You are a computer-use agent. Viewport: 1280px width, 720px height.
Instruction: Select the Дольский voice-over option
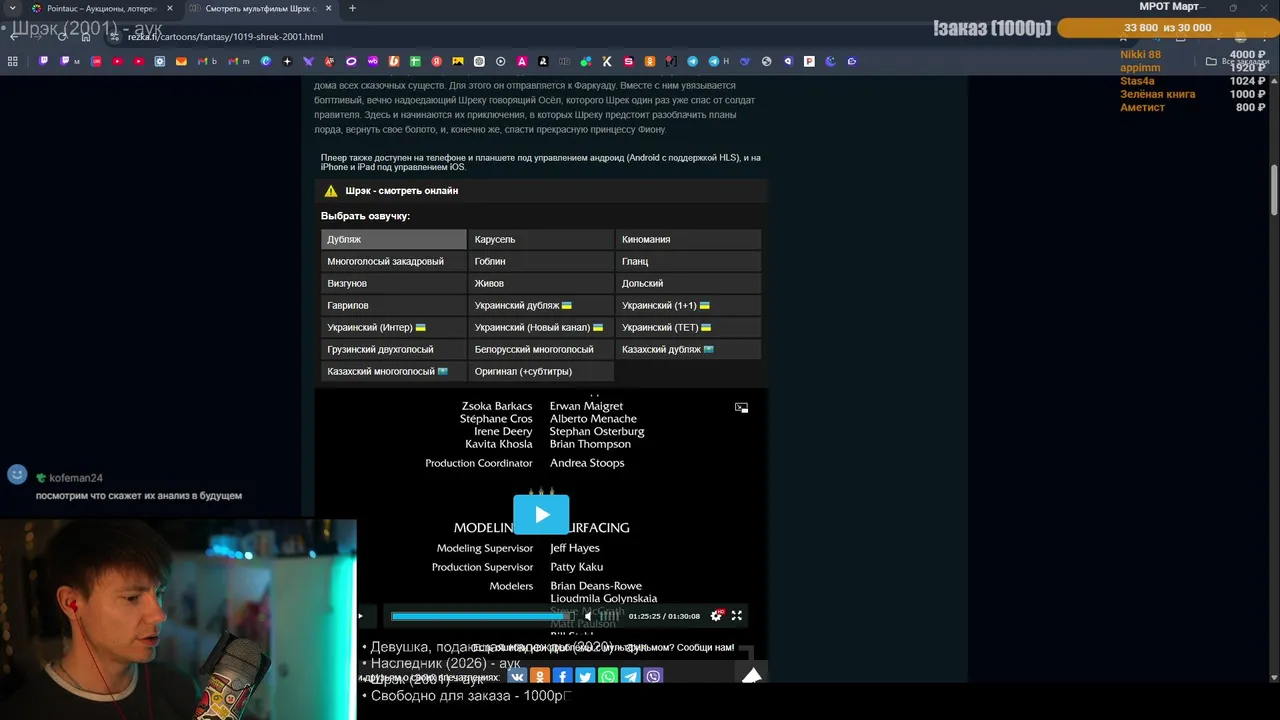(688, 284)
